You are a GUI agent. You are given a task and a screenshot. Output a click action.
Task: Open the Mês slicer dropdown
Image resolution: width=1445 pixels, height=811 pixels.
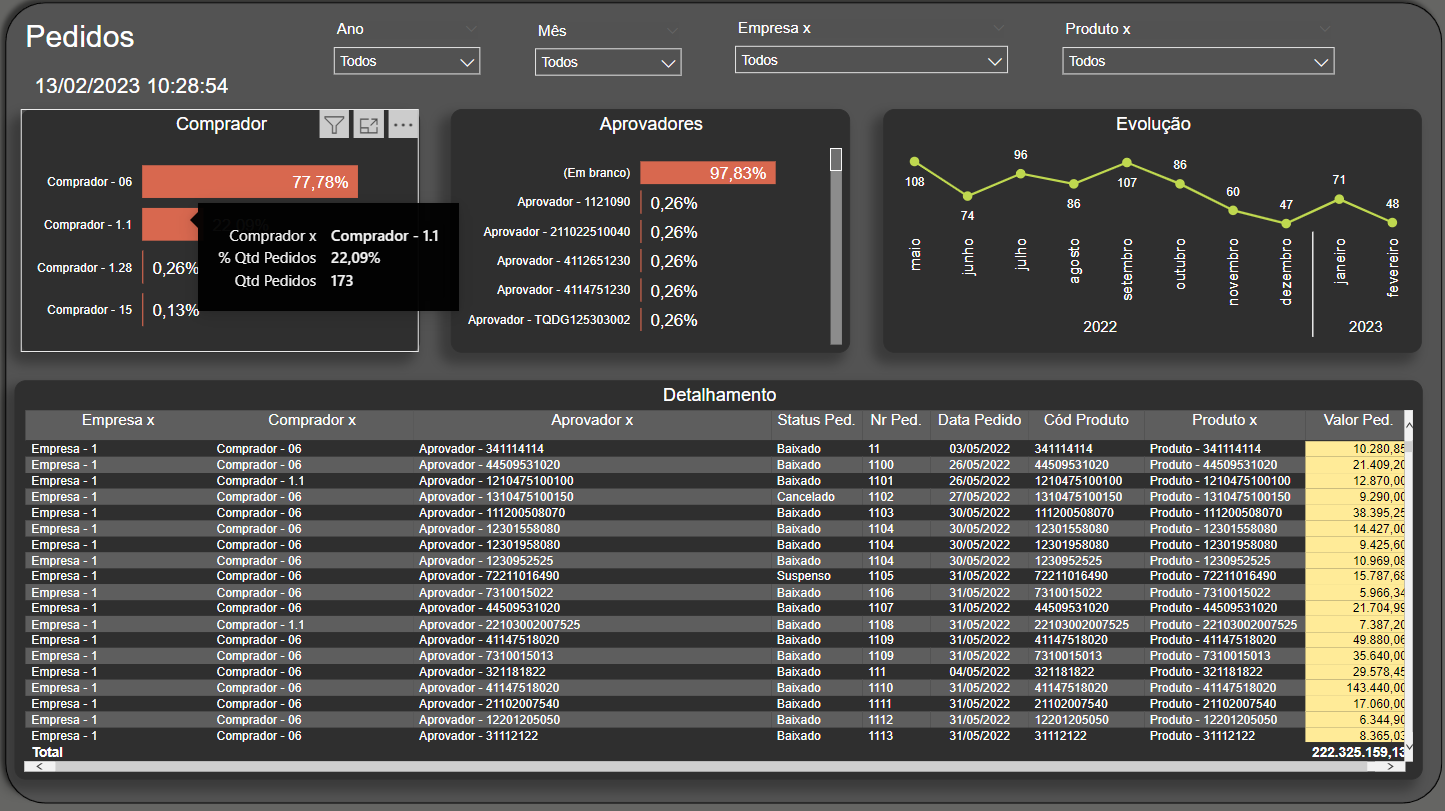[x=667, y=62]
